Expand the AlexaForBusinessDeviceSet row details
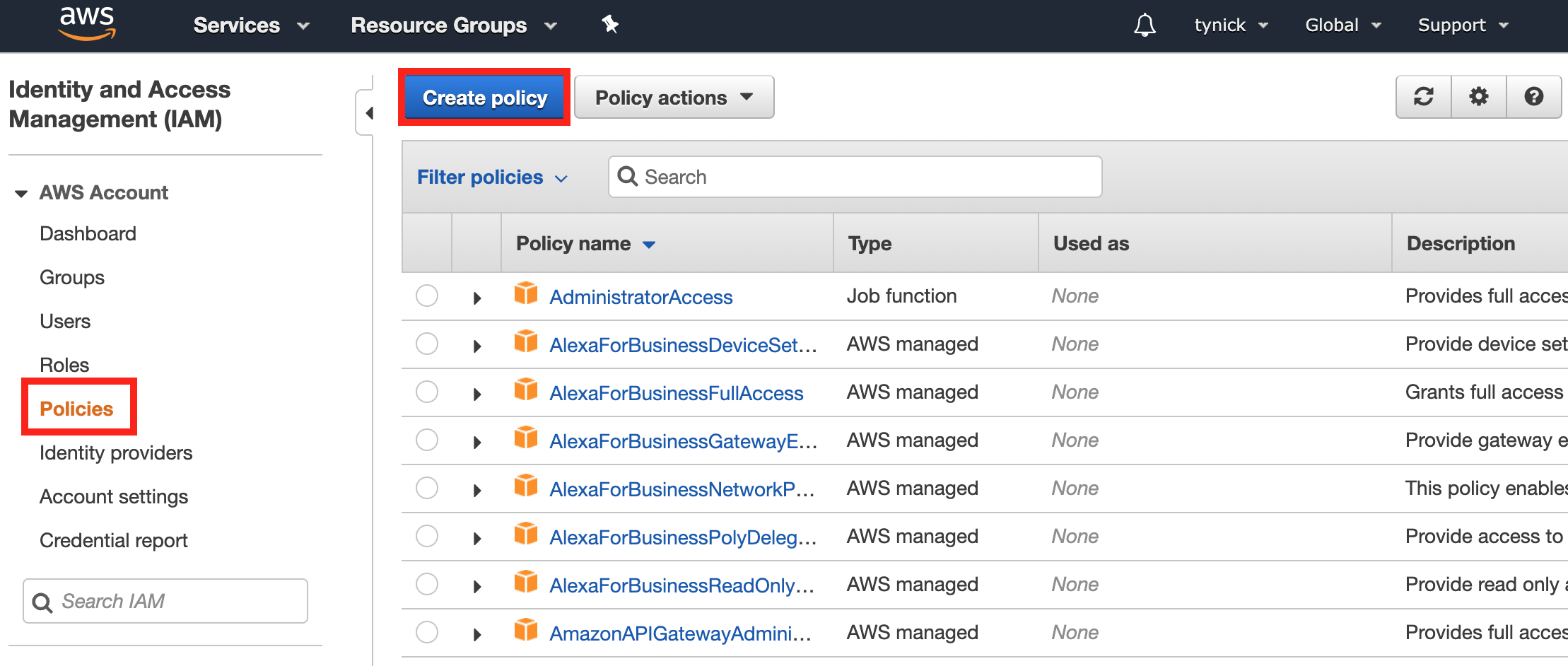This screenshot has height=666, width=1568. pyautogui.click(x=477, y=346)
